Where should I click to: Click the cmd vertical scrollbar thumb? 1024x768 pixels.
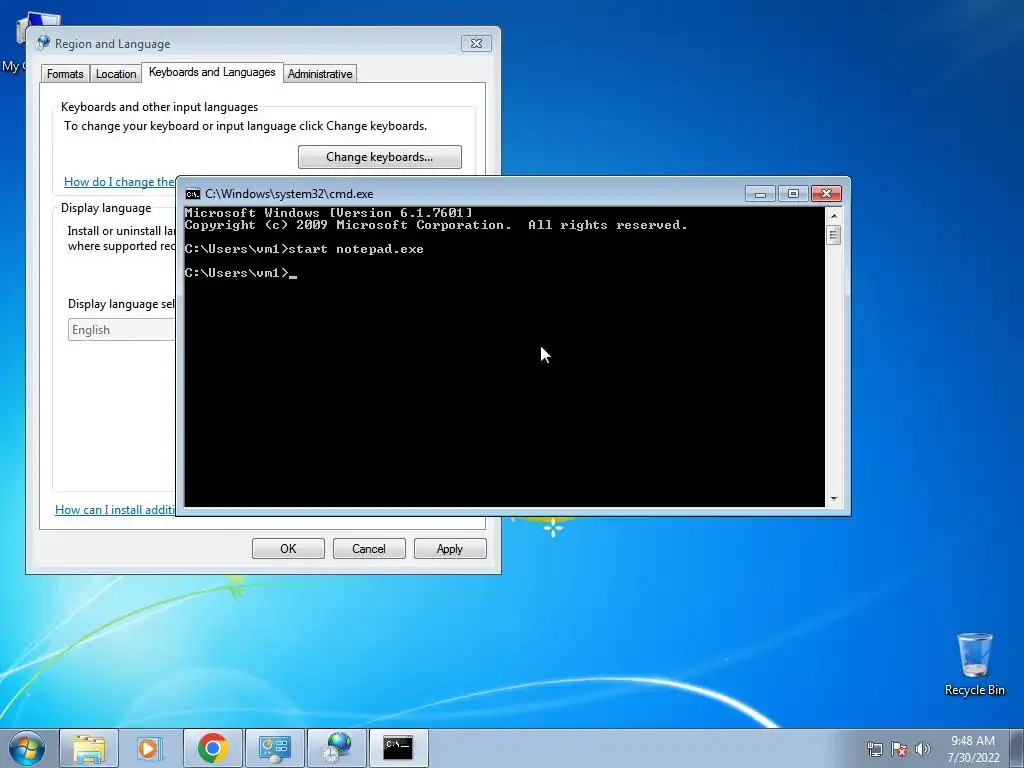(833, 234)
